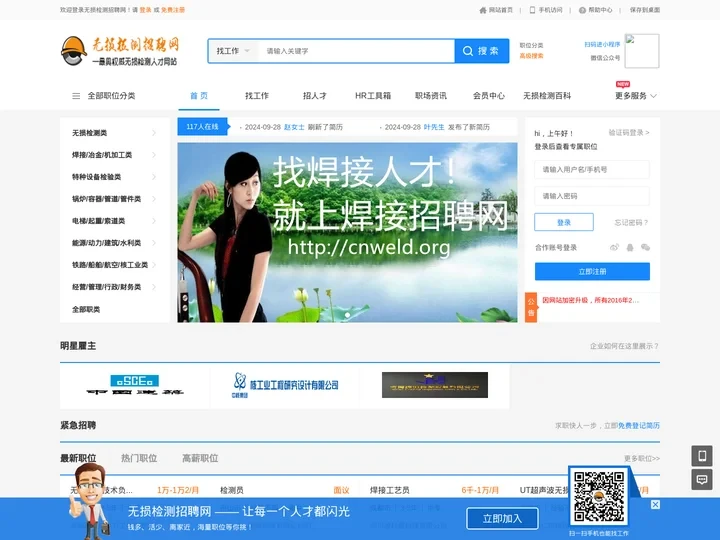Switch to the 热门职位 tab
Screen dimensions: 720x540
pos(139,458)
